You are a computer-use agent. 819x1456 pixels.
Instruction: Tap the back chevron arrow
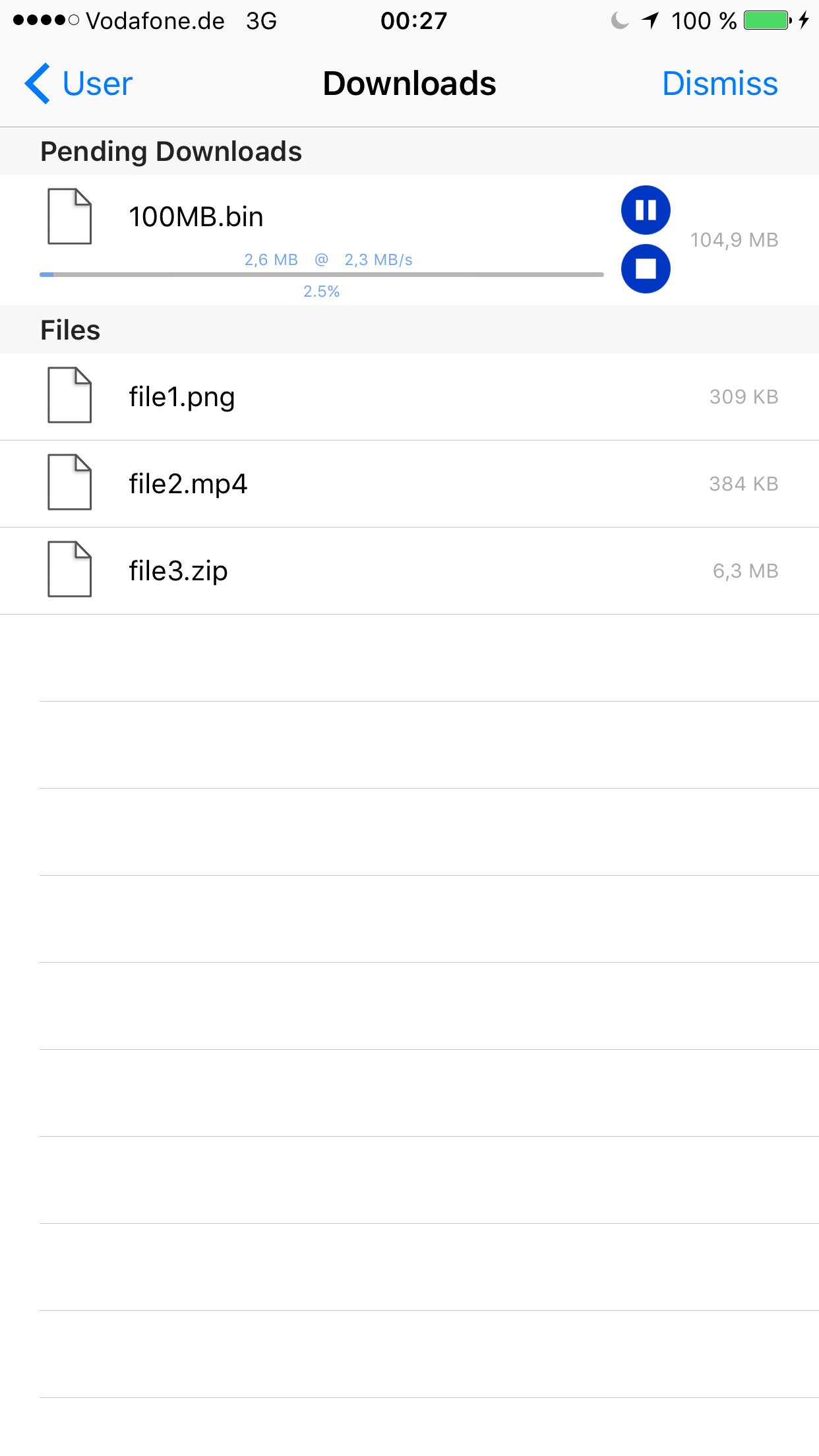38,84
